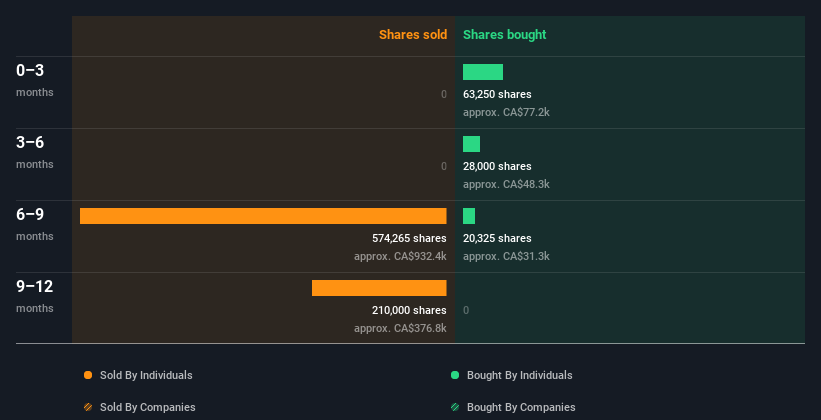This screenshot has width=821, height=420.
Task: Select the 6–9 months row label
Action: point(31,215)
